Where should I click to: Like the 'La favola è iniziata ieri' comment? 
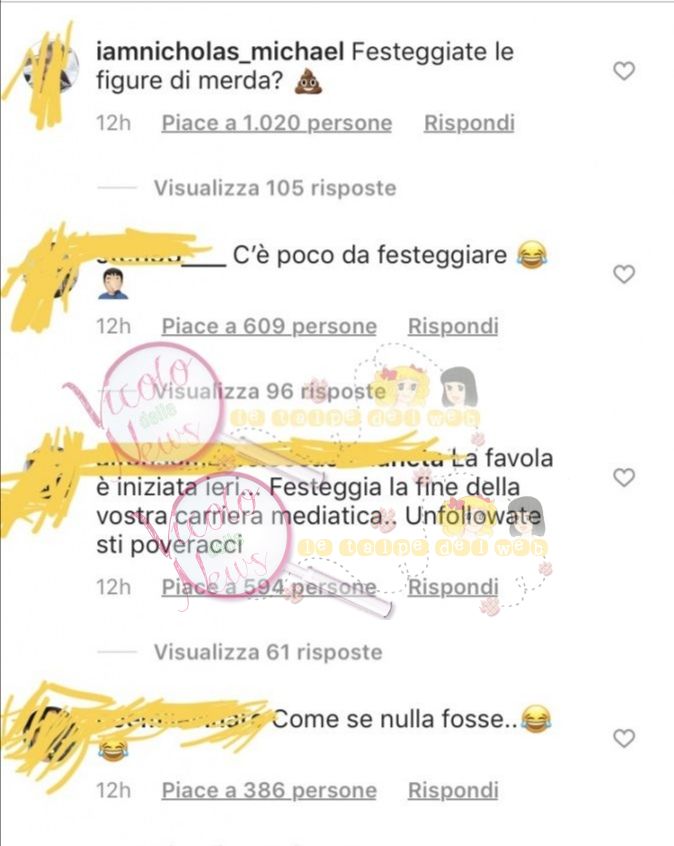[x=624, y=477]
